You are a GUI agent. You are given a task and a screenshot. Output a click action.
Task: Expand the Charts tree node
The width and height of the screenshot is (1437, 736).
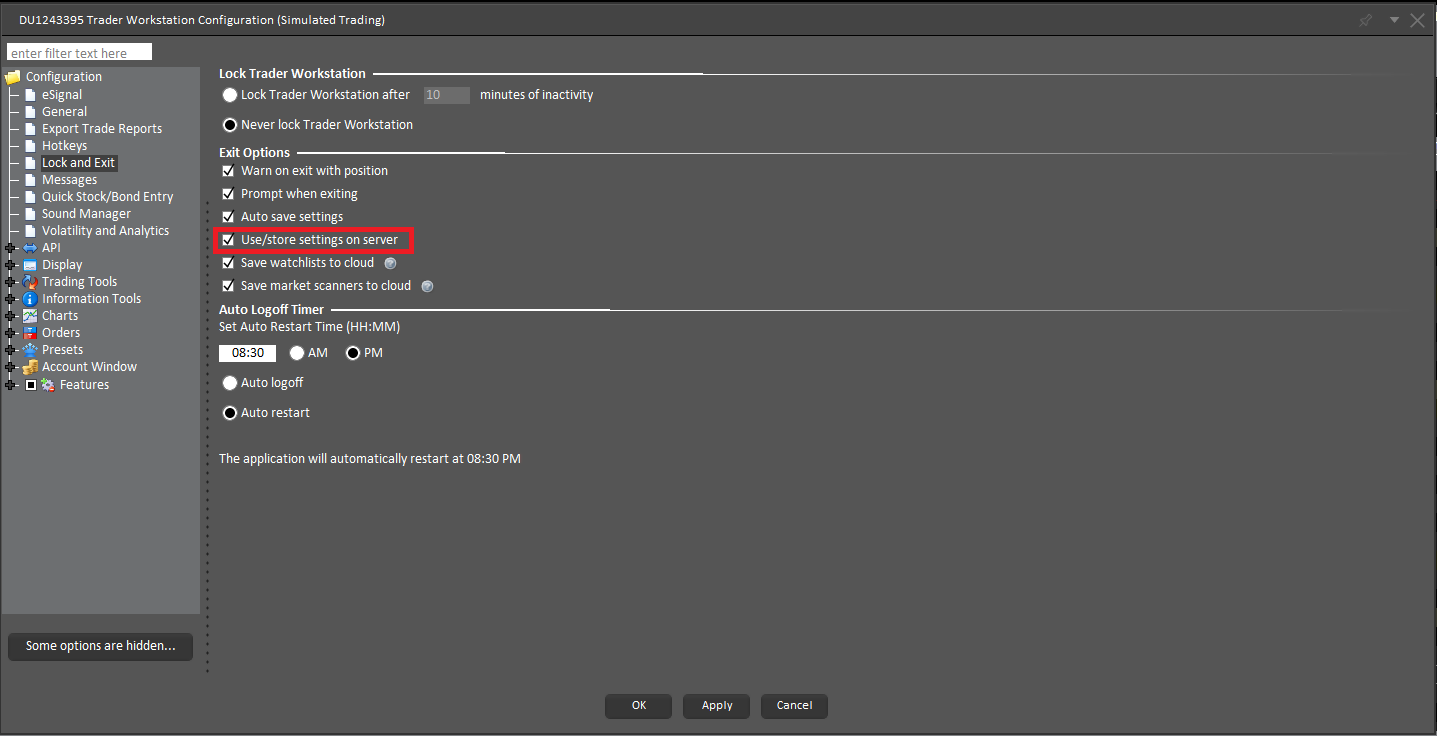tap(11, 316)
